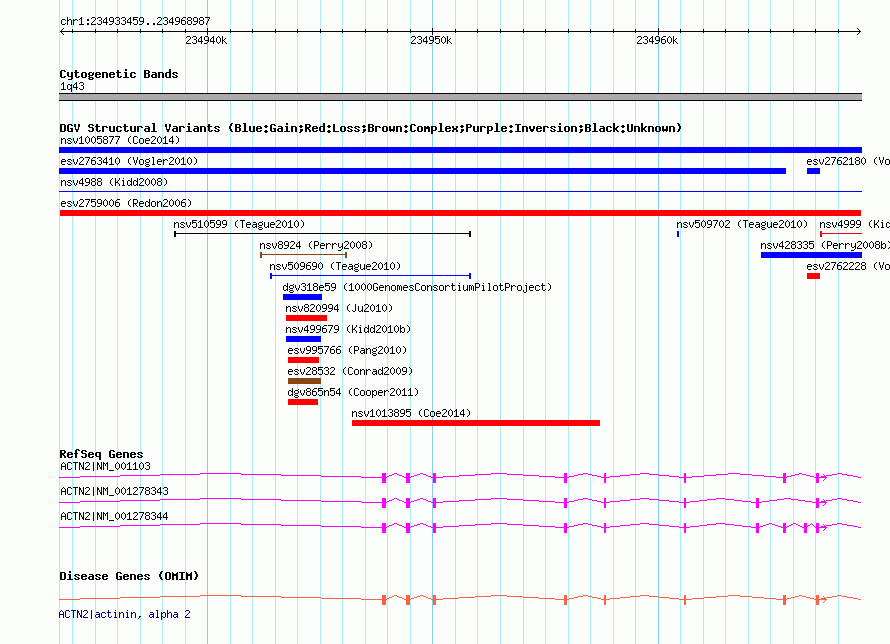Open dgv865n54 (Cooper2011) label
The image size is (890, 644).
pos(353,392)
